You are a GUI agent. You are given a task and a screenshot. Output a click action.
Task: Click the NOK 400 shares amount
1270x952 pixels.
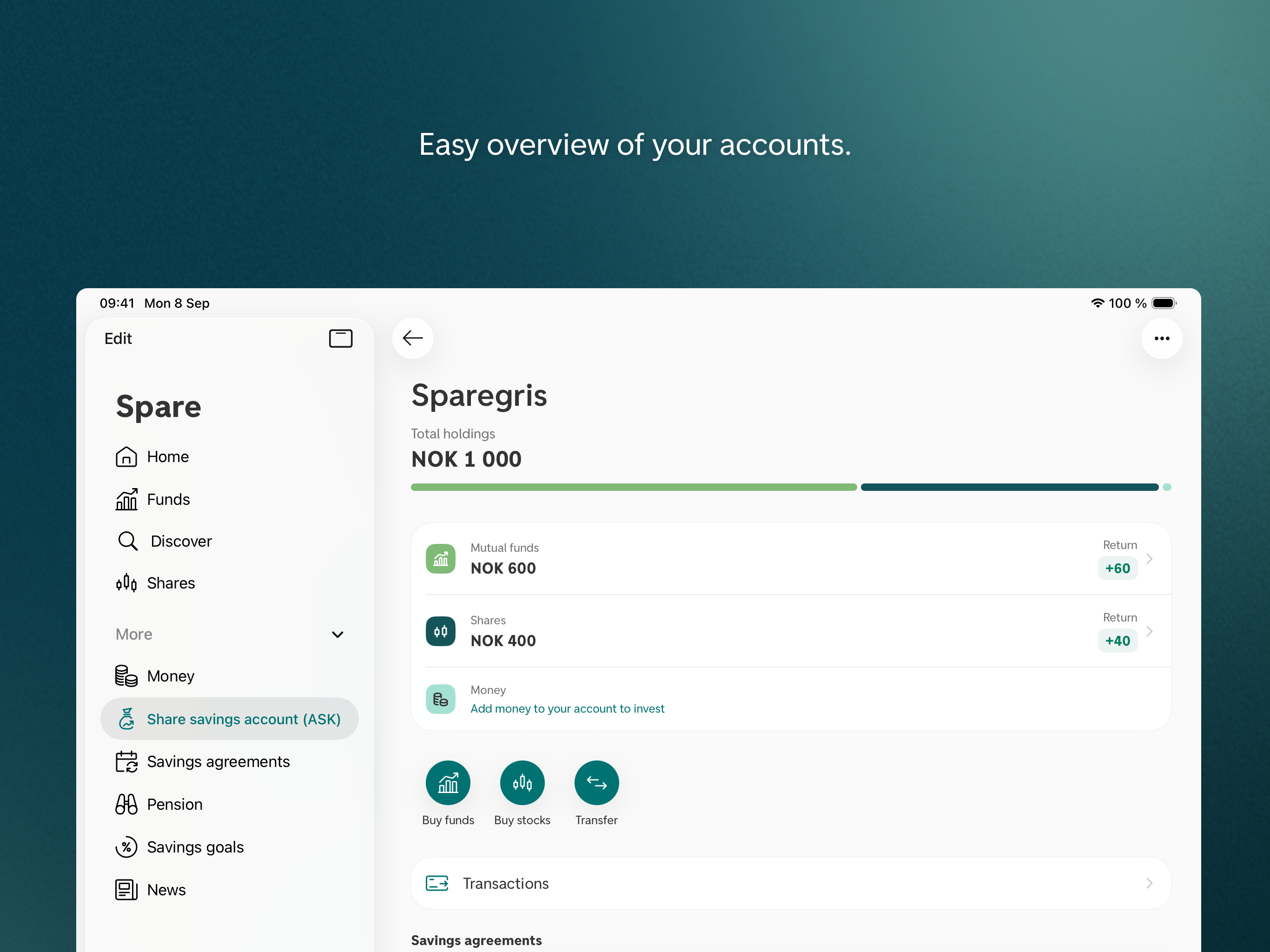click(503, 641)
